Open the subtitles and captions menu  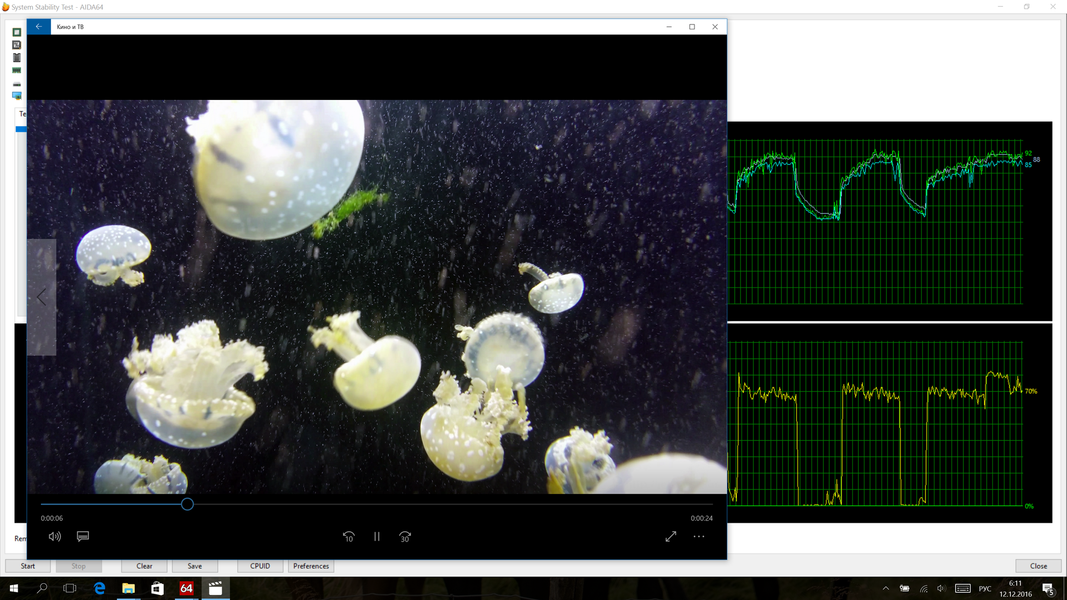pos(83,537)
